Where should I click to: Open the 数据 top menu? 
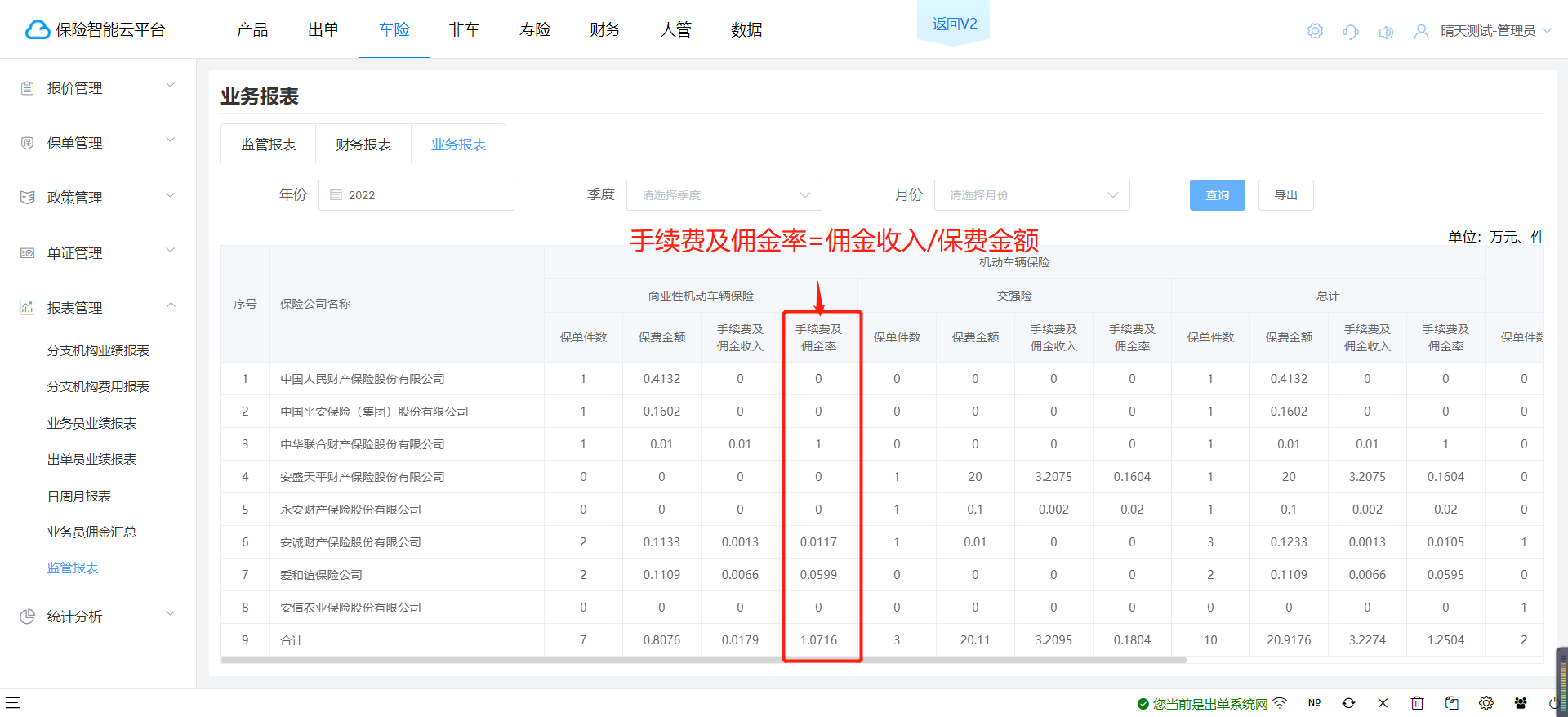(746, 29)
